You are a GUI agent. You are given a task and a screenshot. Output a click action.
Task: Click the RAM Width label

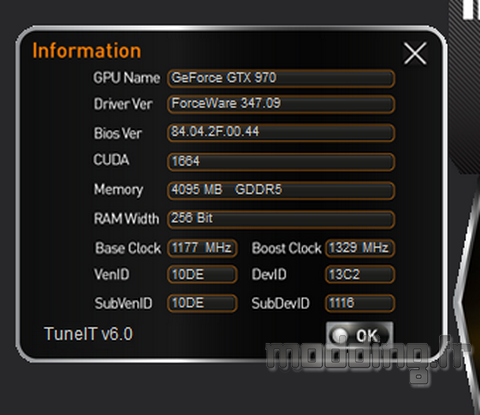click(126, 219)
